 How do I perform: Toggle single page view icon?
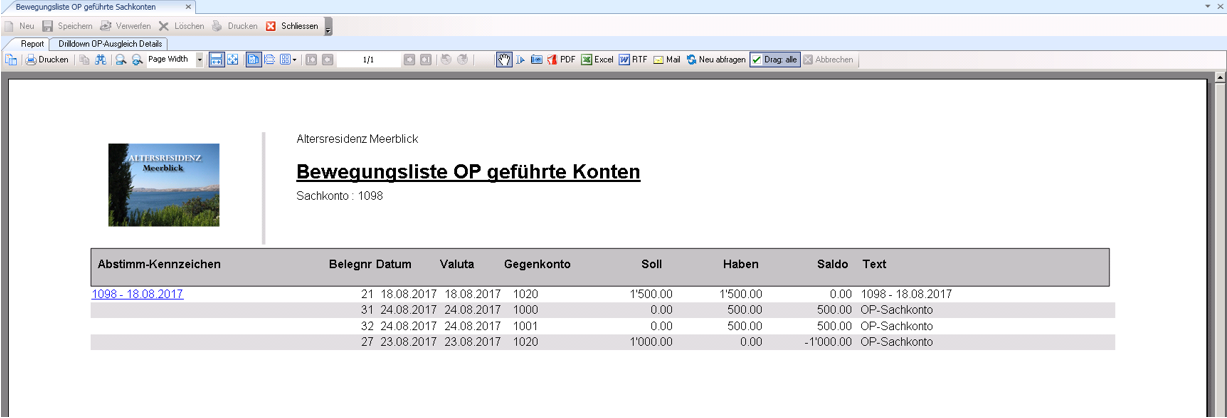click(x=253, y=60)
